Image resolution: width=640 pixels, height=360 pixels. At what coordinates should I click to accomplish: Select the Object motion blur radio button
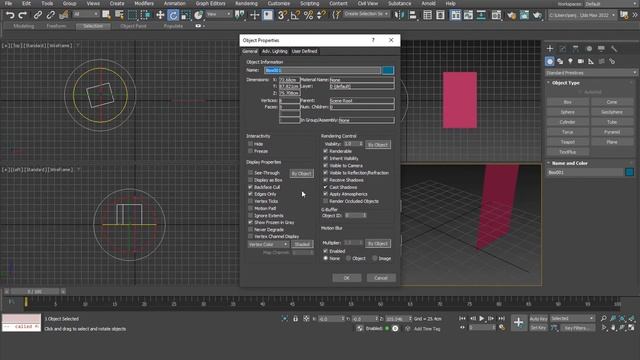348,258
